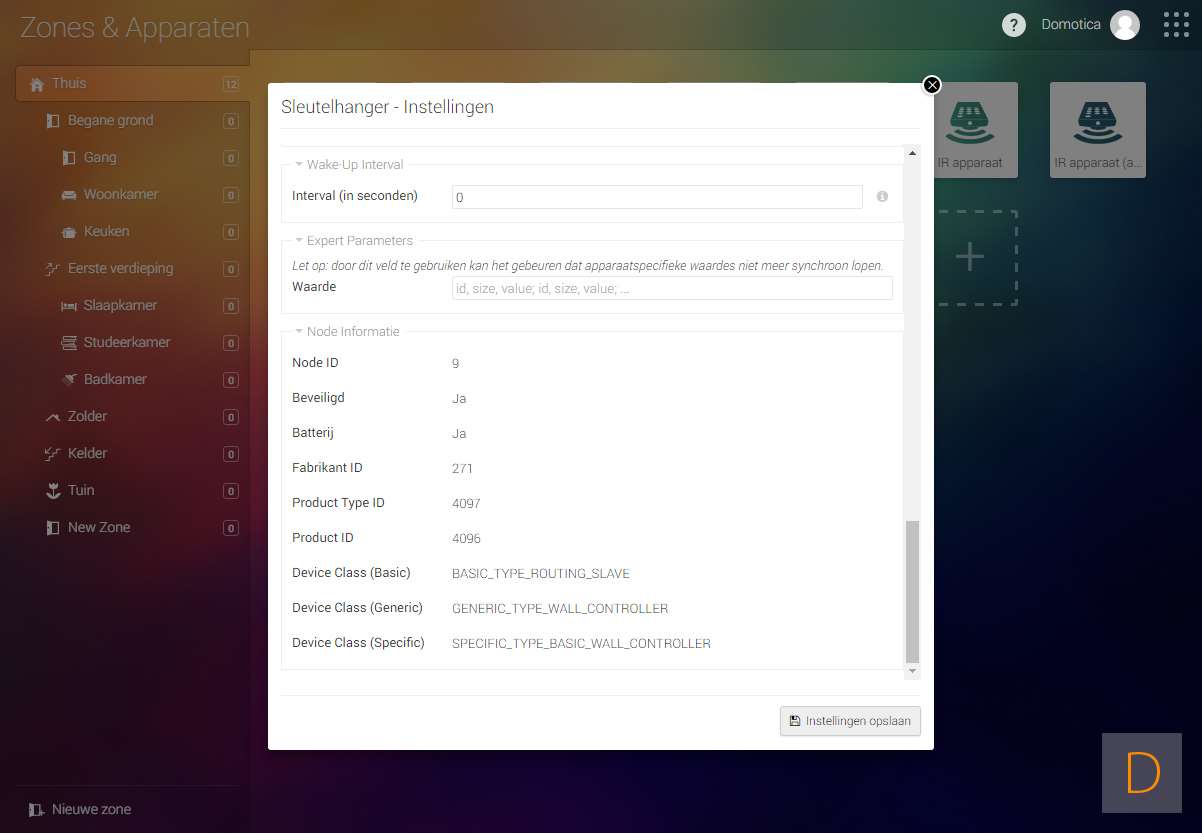Screen dimensions: 1202x833
Task: Close the Sleutelhanger settings dialog
Action: click(x=932, y=85)
